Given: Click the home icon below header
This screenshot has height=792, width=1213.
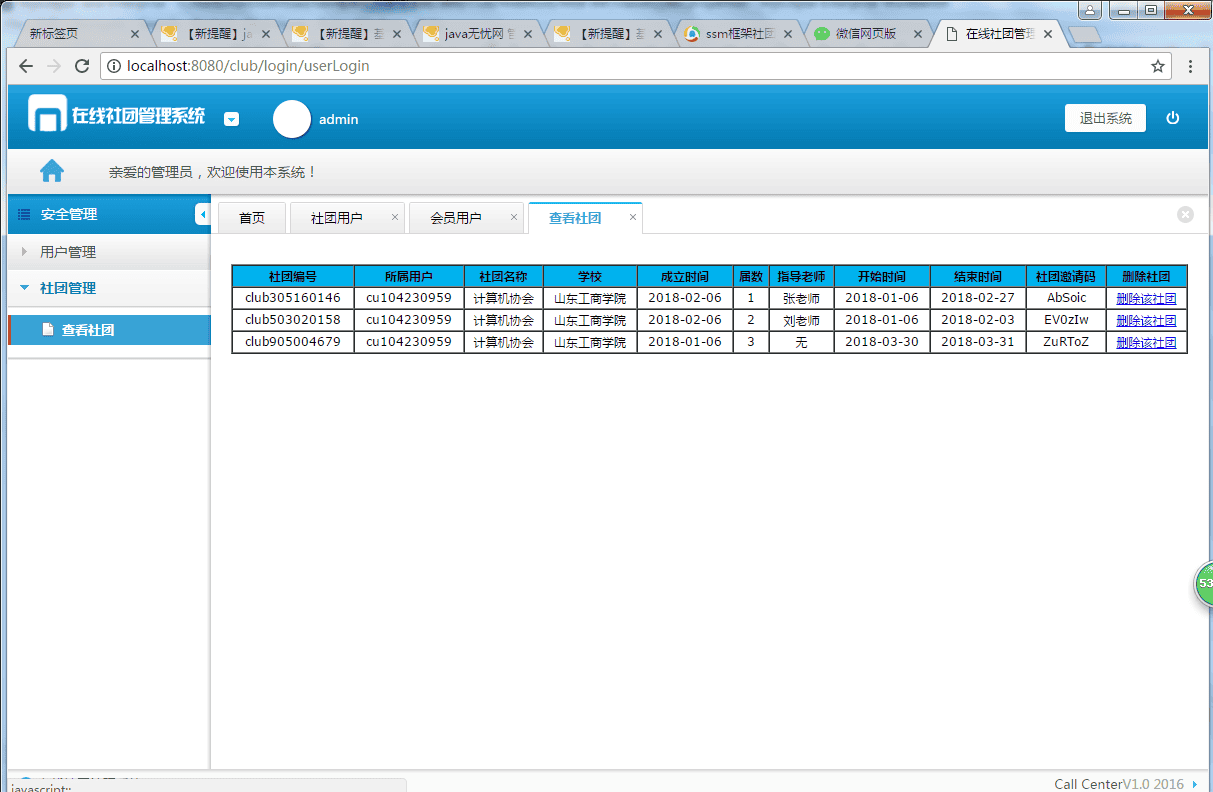Looking at the screenshot, I should click(x=52, y=171).
